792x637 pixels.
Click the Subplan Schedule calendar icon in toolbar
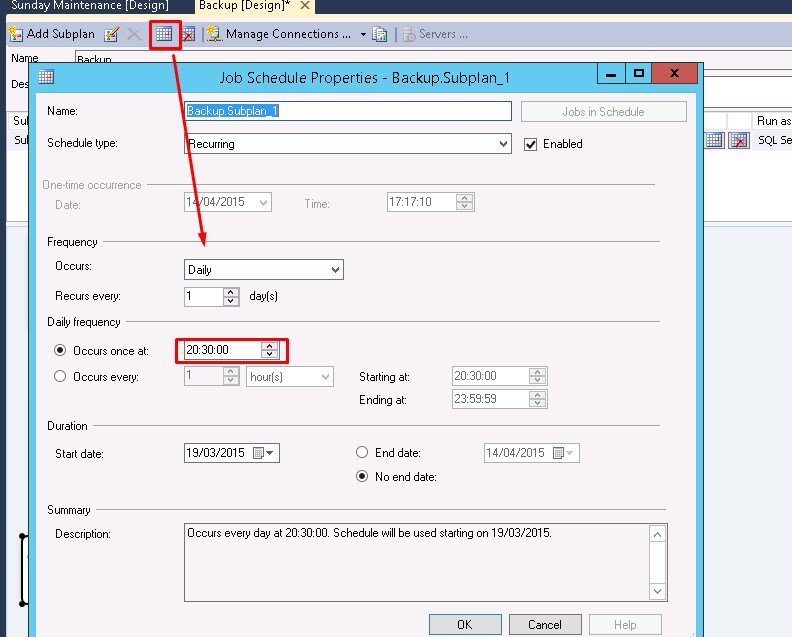click(x=163, y=34)
